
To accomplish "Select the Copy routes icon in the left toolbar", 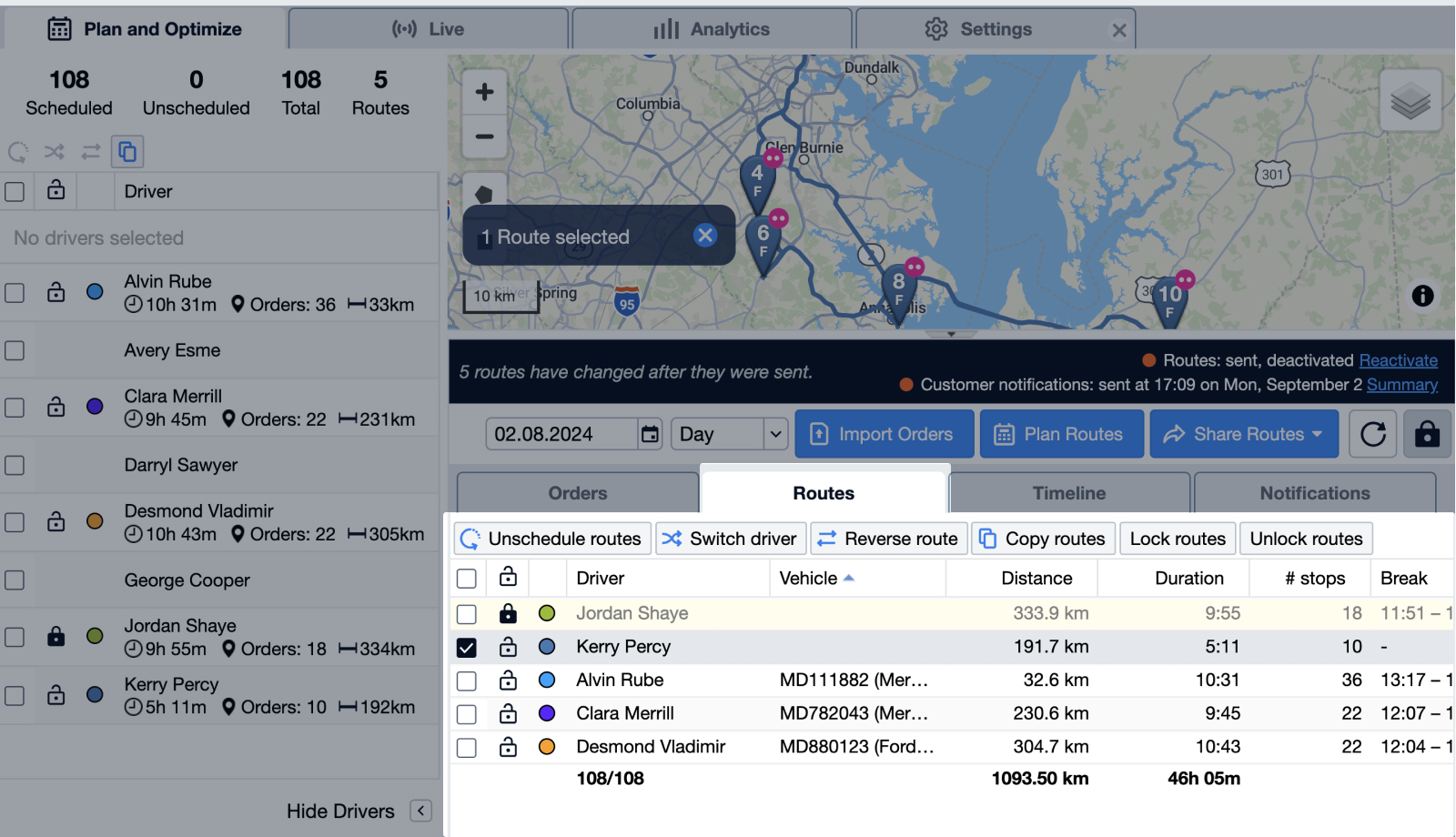I will click(x=127, y=152).
